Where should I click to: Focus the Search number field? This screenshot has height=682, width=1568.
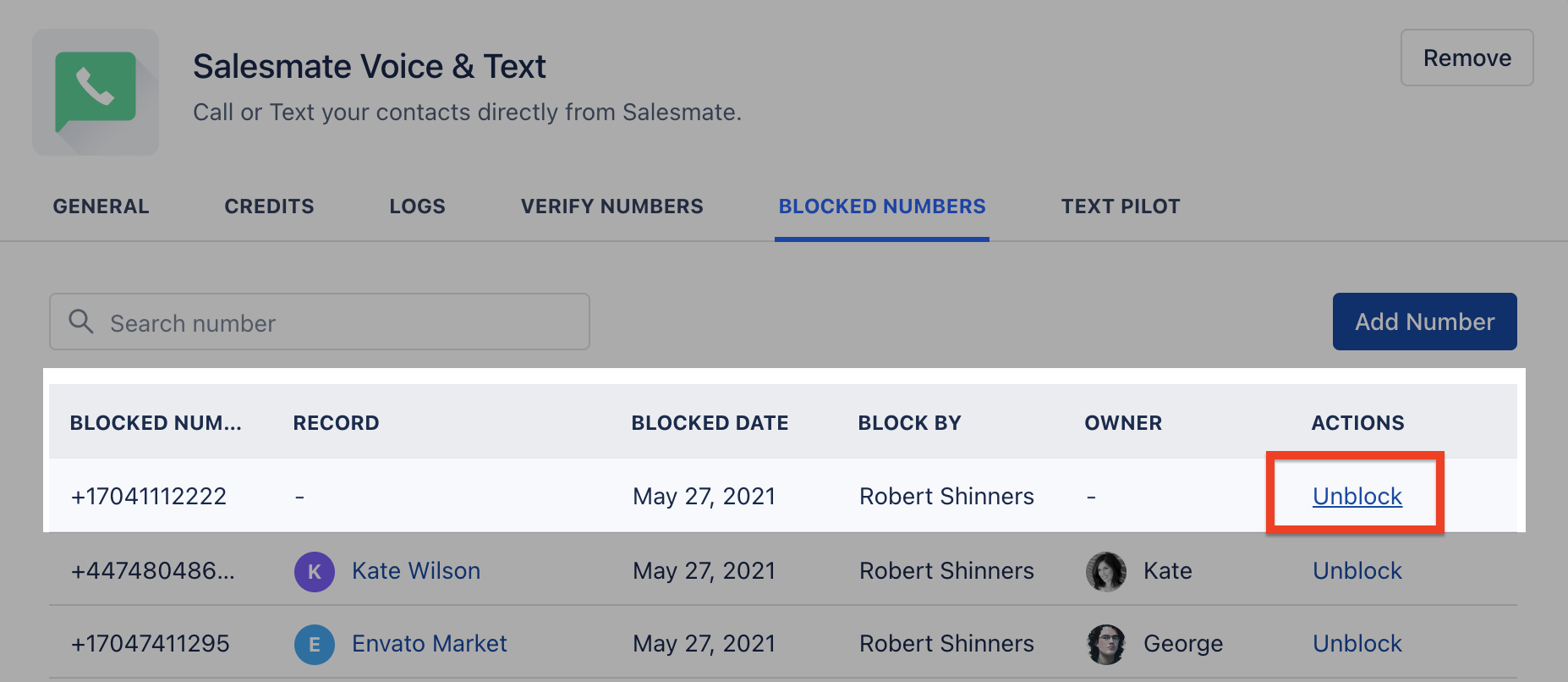(320, 322)
